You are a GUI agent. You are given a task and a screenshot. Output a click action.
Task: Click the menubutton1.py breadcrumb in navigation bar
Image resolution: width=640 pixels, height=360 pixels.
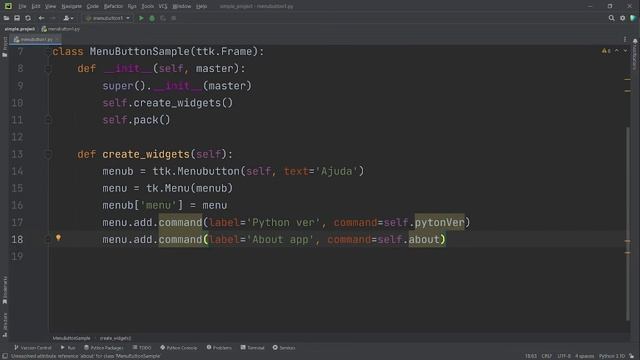click(x=61, y=29)
